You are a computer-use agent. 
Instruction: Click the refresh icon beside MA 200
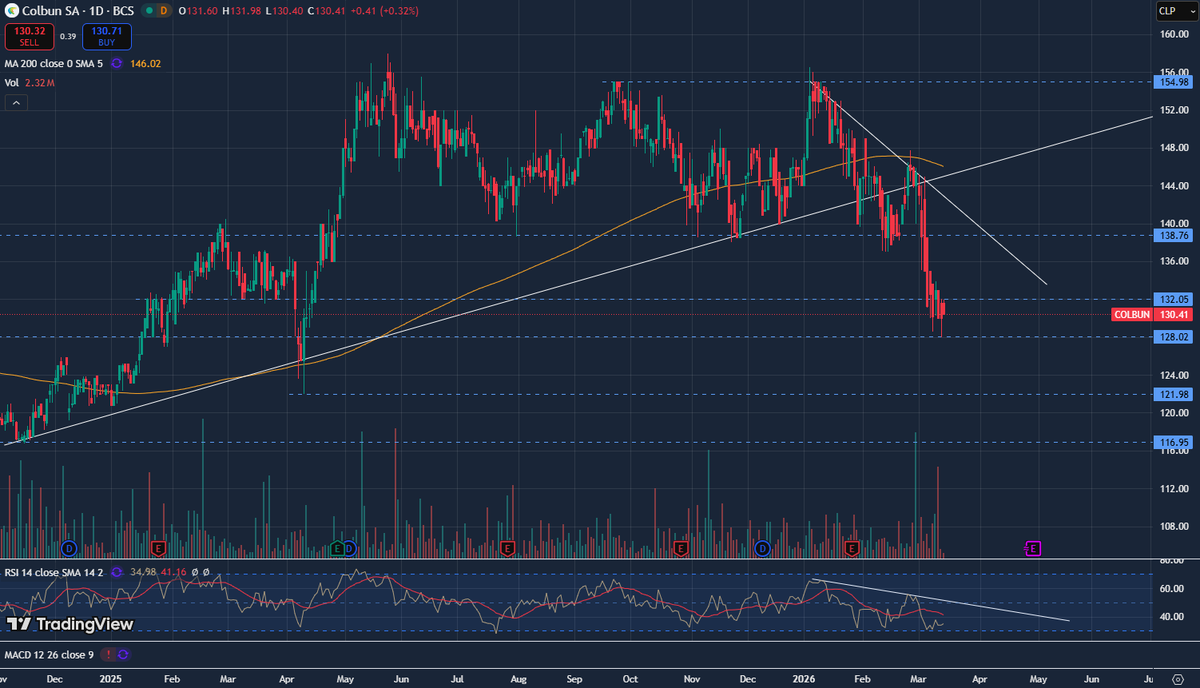click(x=116, y=63)
